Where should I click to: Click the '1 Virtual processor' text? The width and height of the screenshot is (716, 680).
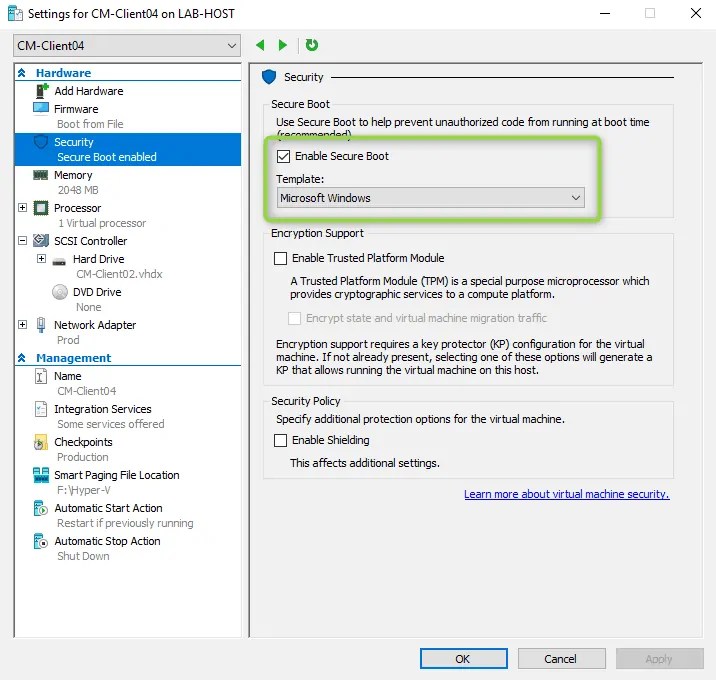pyautogui.click(x=102, y=223)
